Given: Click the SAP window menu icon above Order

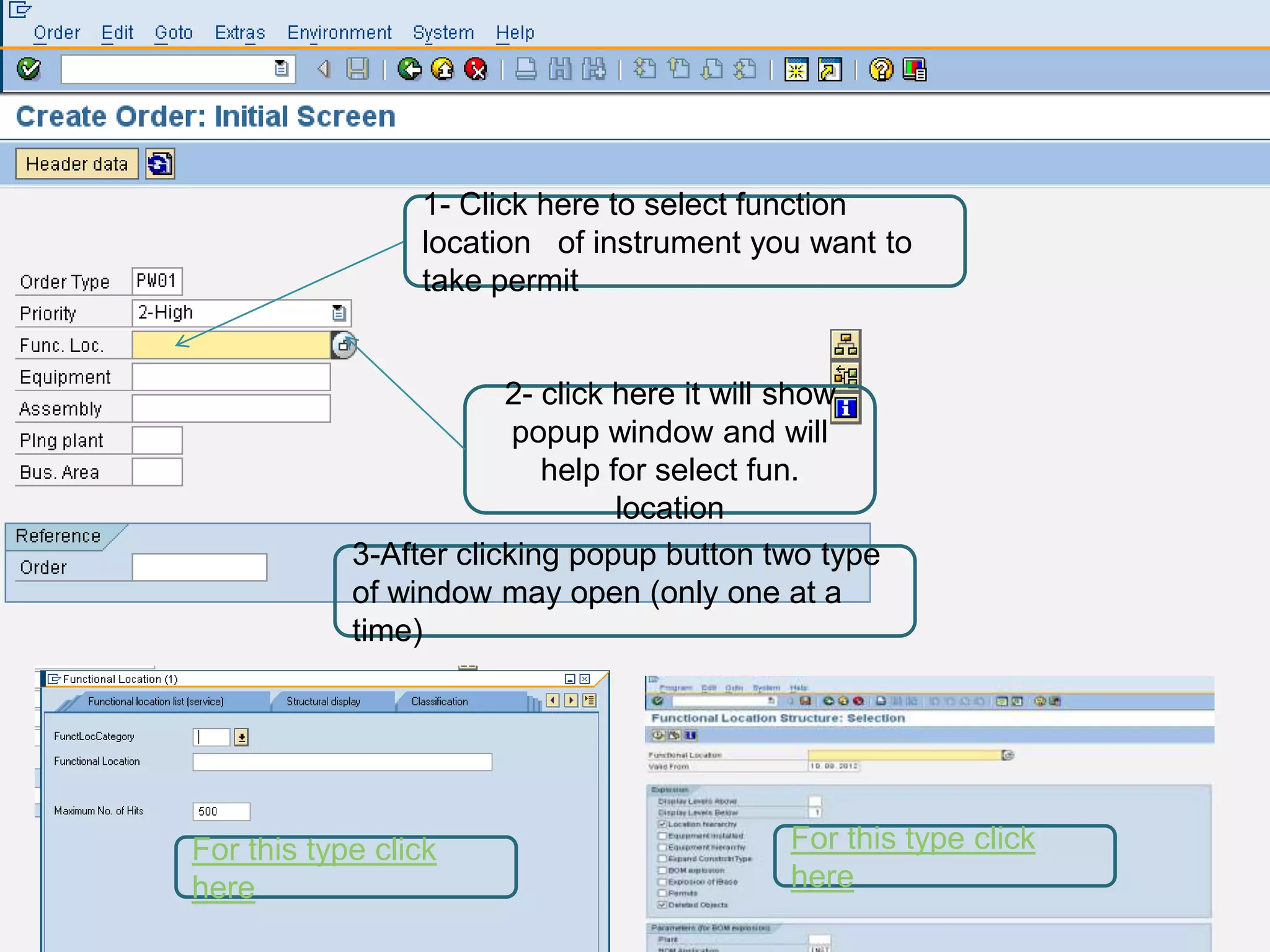Looking at the screenshot, I should pyautogui.click(x=19, y=9).
